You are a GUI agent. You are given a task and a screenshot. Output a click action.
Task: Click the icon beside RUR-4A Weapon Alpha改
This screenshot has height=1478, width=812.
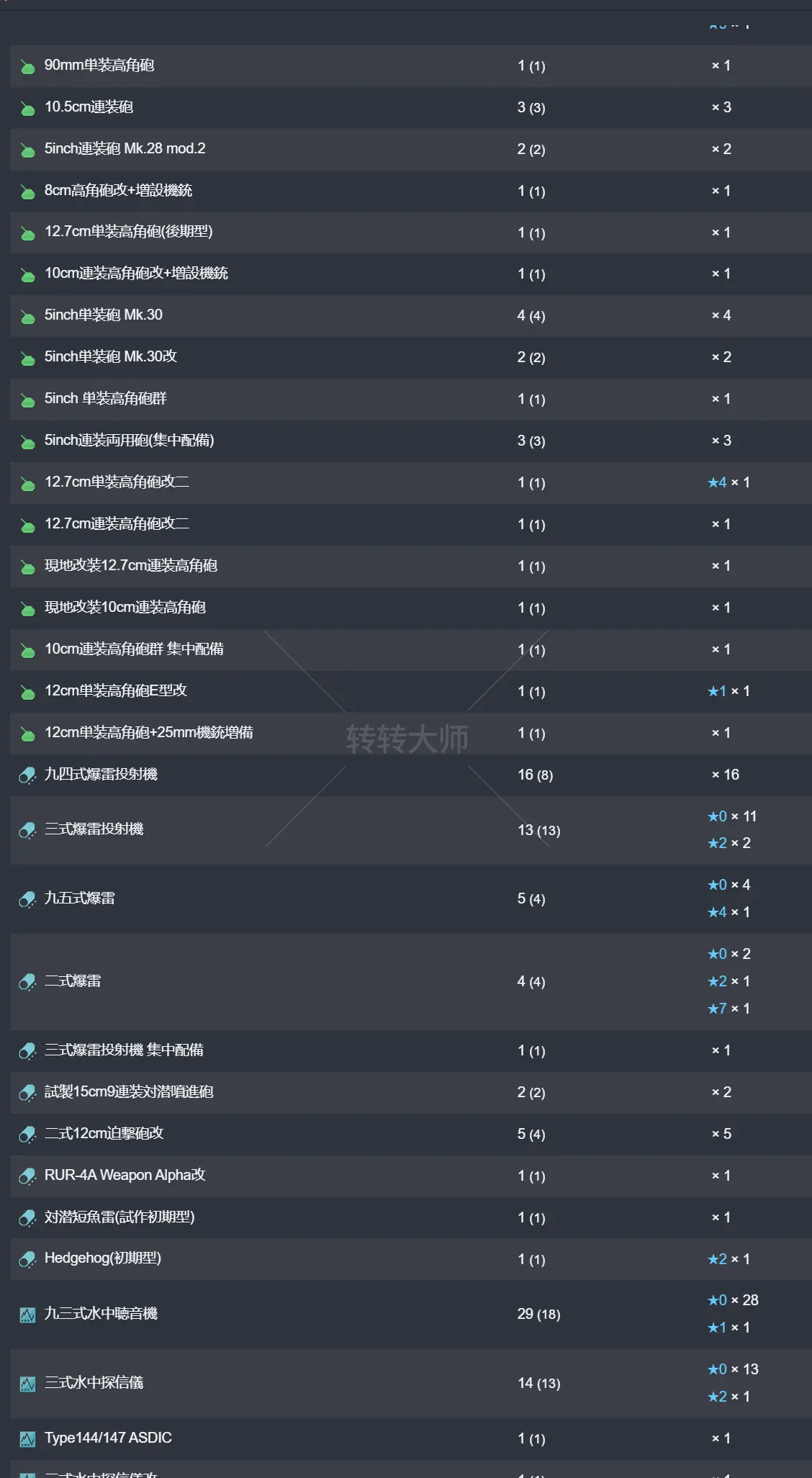(x=27, y=1176)
